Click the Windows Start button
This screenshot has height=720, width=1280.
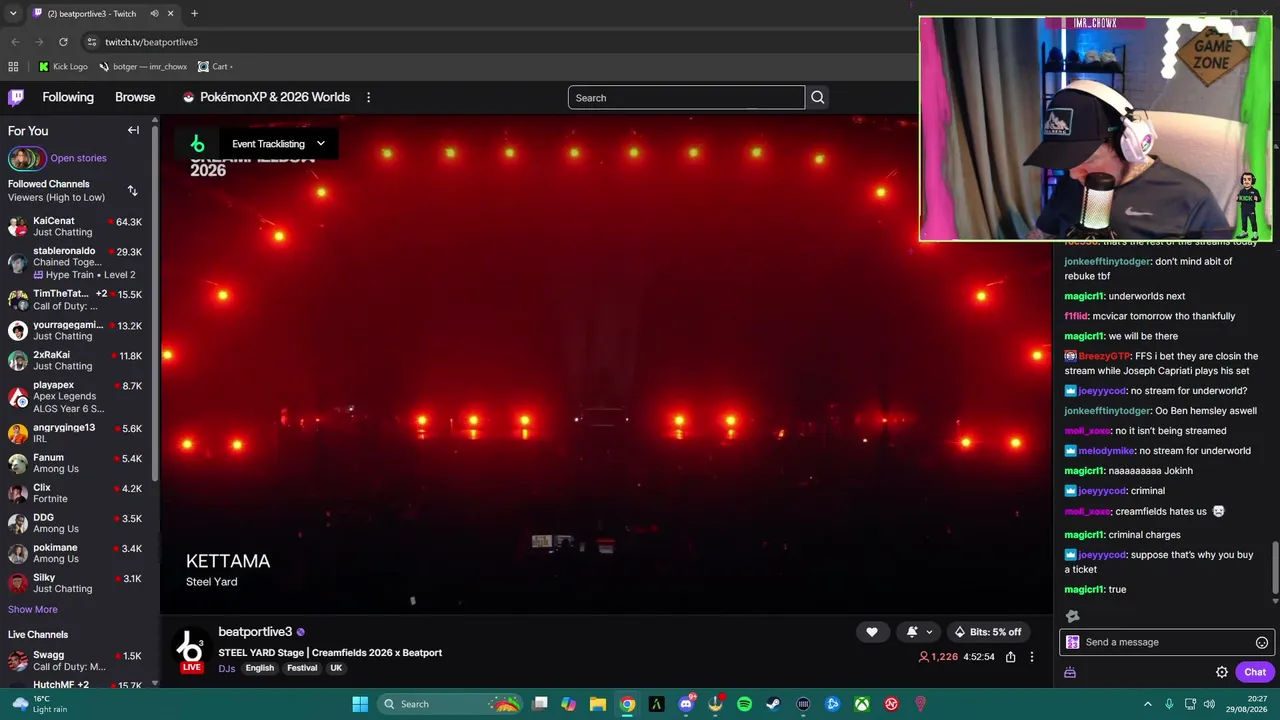point(360,704)
